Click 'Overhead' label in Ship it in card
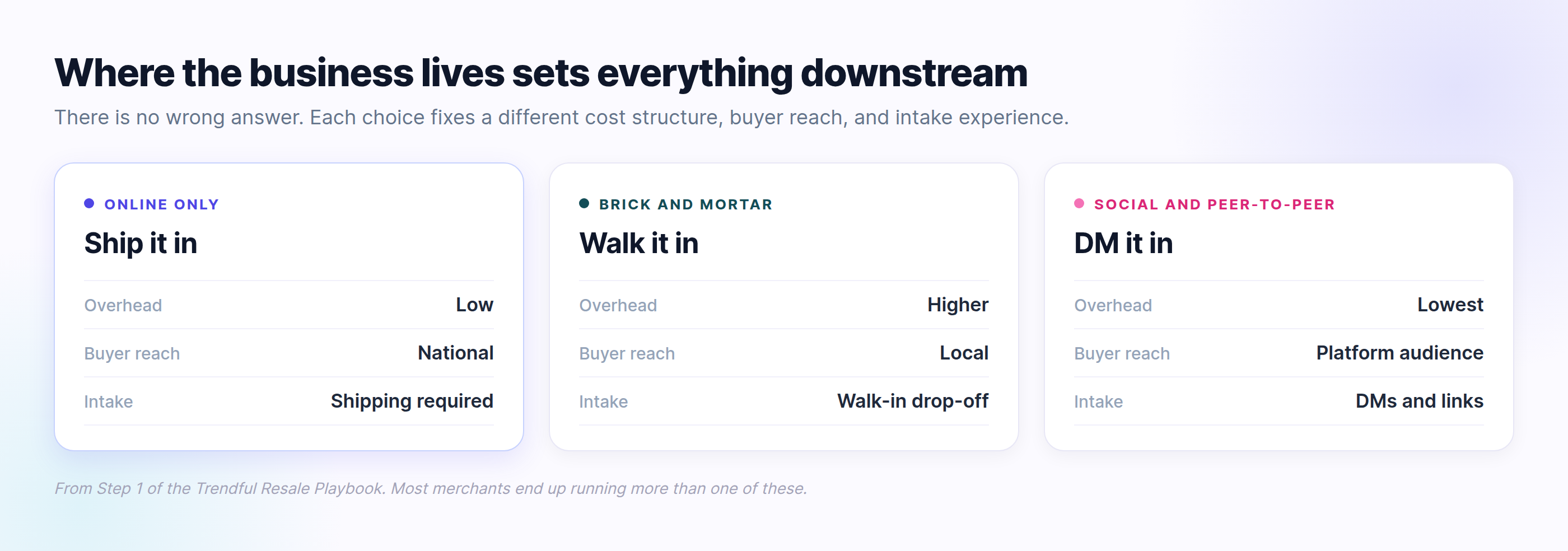1568x551 pixels. click(123, 305)
